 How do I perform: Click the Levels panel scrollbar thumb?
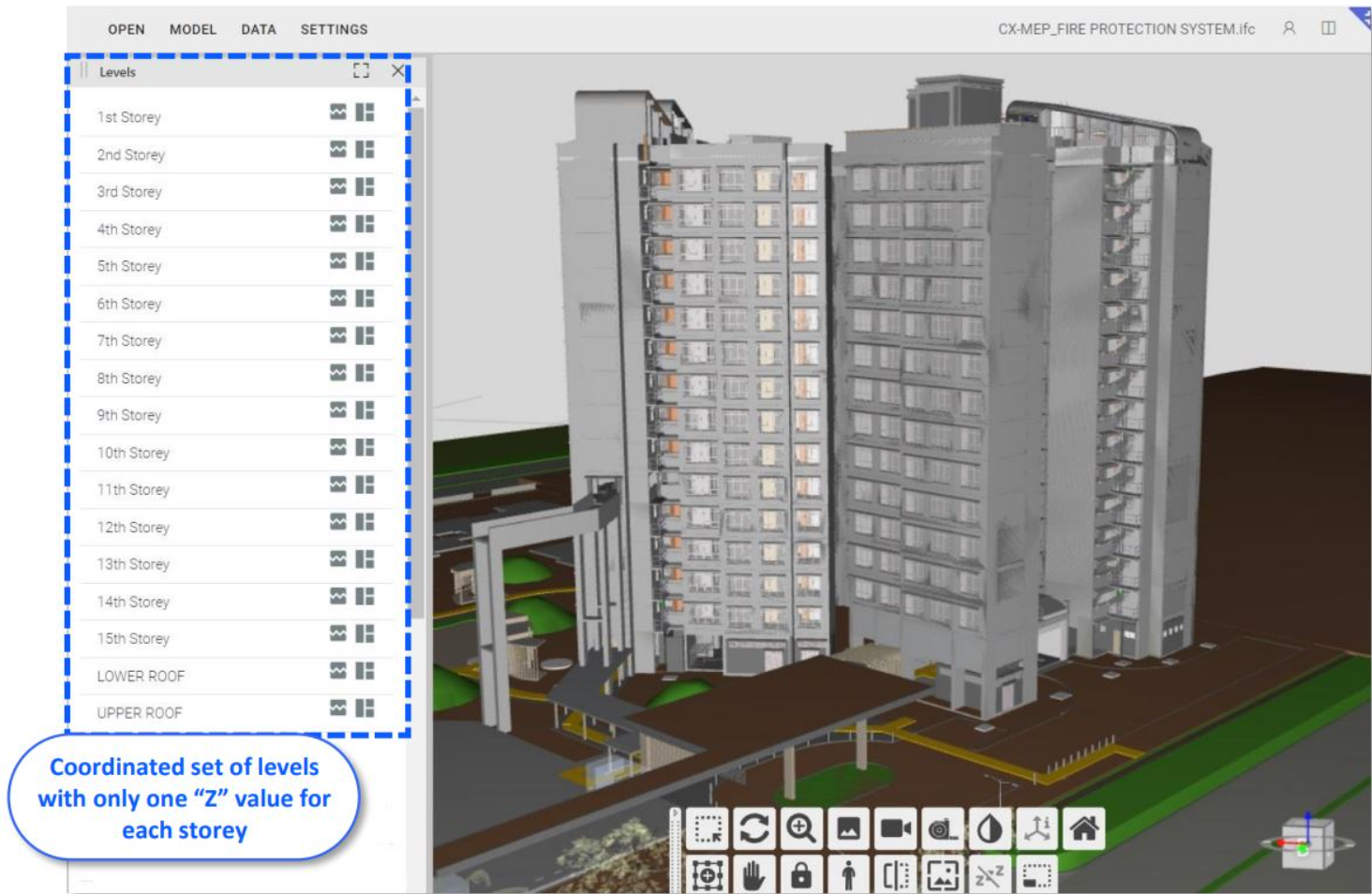tap(417, 363)
